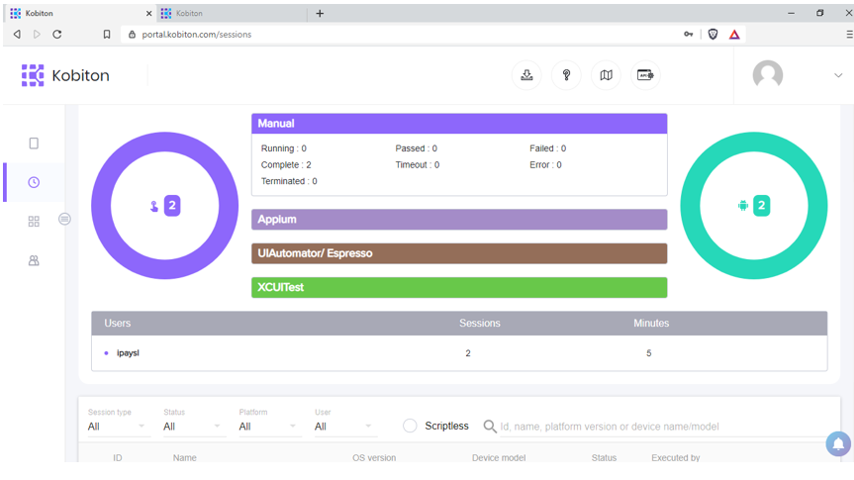Click the API settings icon in header
The width and height of the screenshot is (854, 480).
[645, 75]
